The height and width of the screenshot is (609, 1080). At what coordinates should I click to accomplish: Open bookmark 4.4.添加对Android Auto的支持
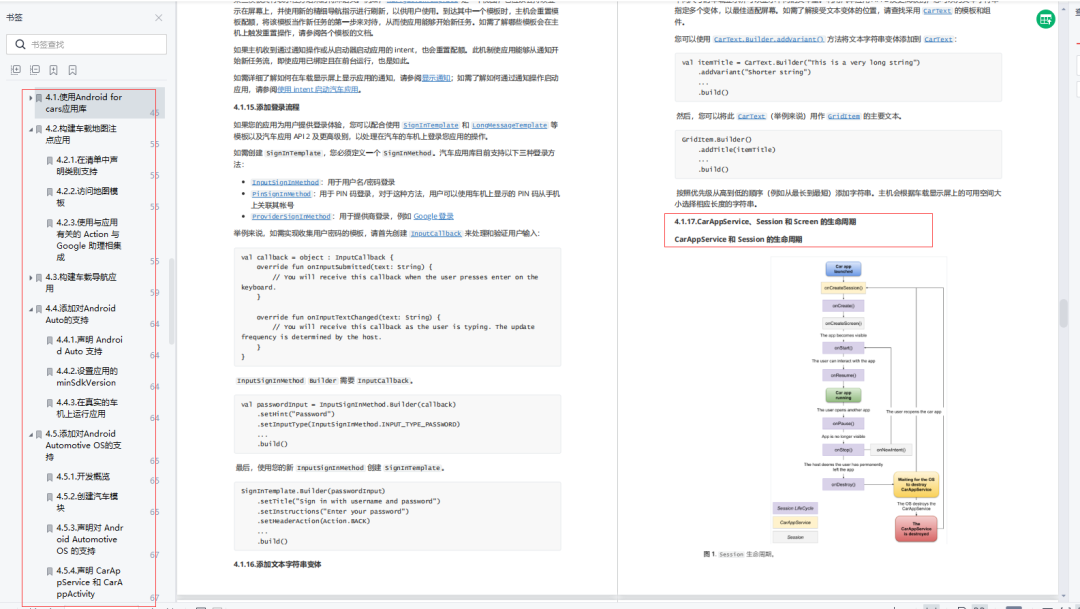click(81, 314)
